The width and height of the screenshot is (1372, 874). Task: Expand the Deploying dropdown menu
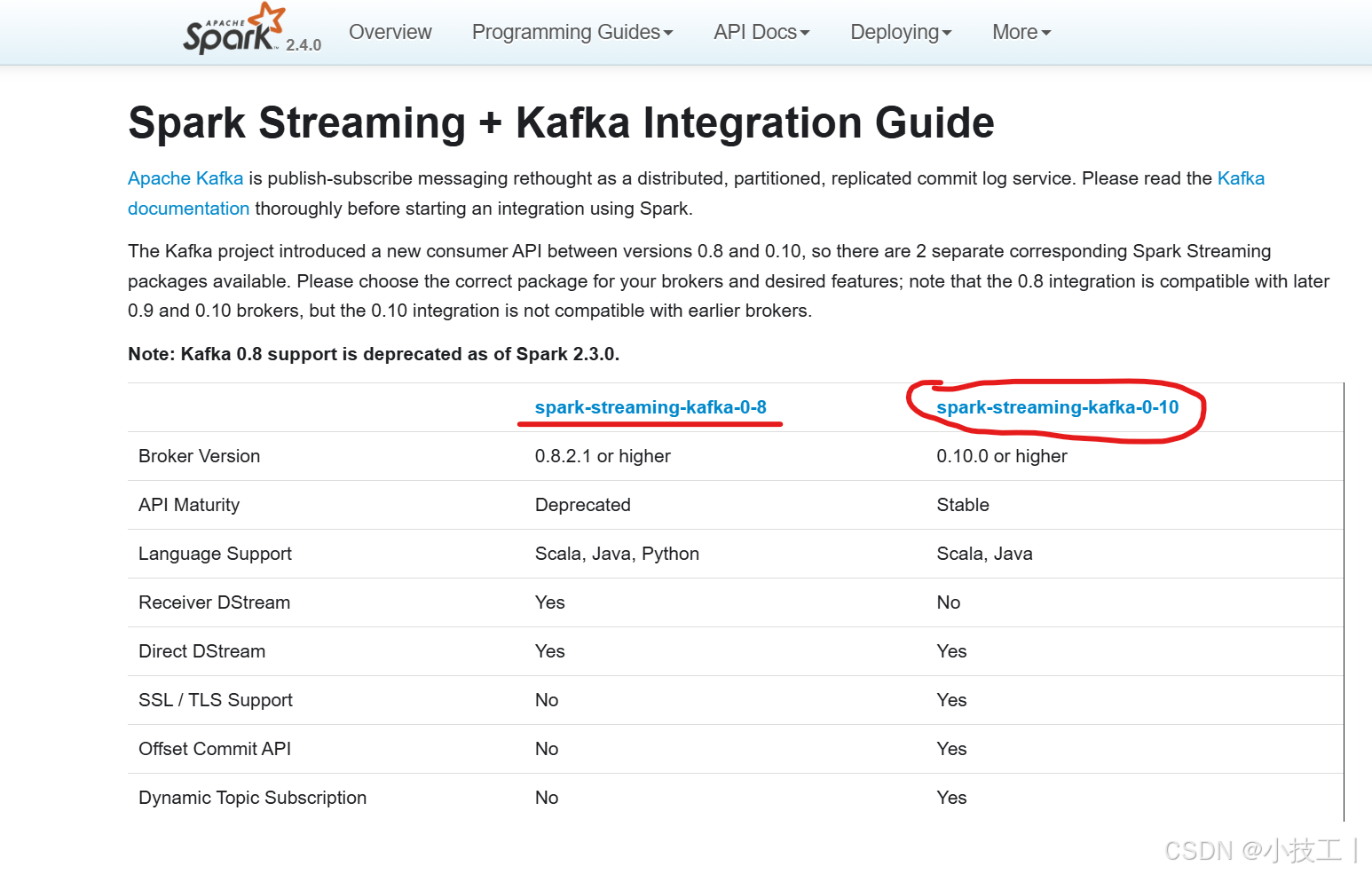tap(901, 32)
